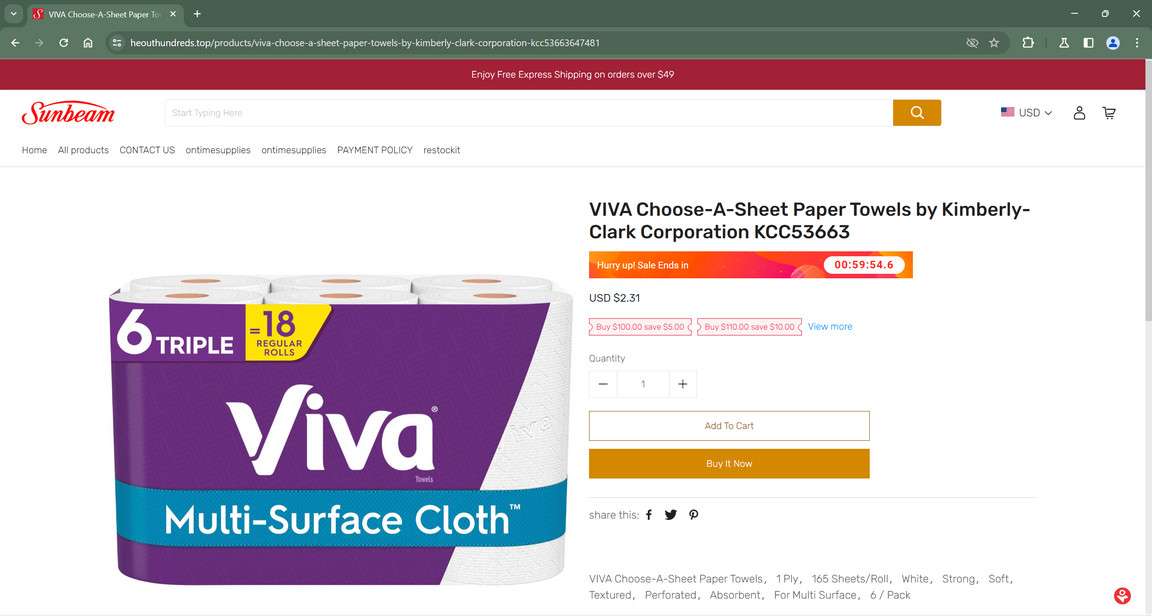The height and width of the screenshot is (616, 1152).
Task: Open the All products menu item
Action: pos(83,150)
